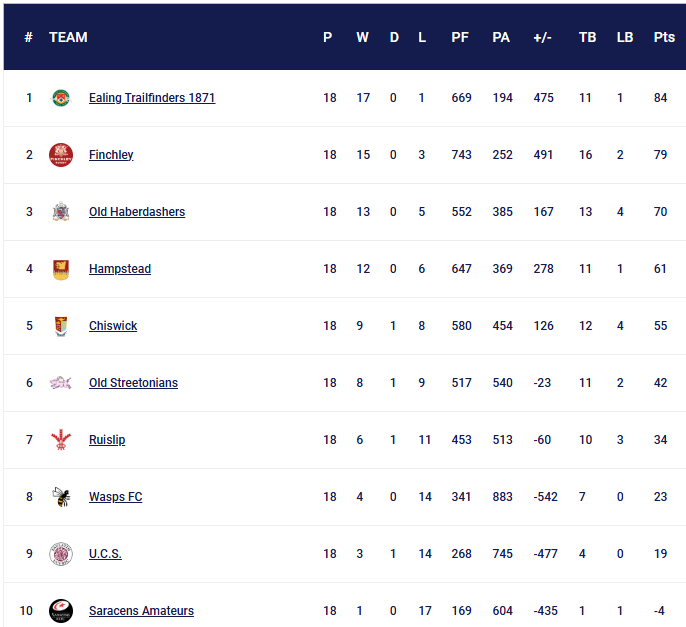
Task: Click the Finchley club crest icon
Action: tap(61, 155)
